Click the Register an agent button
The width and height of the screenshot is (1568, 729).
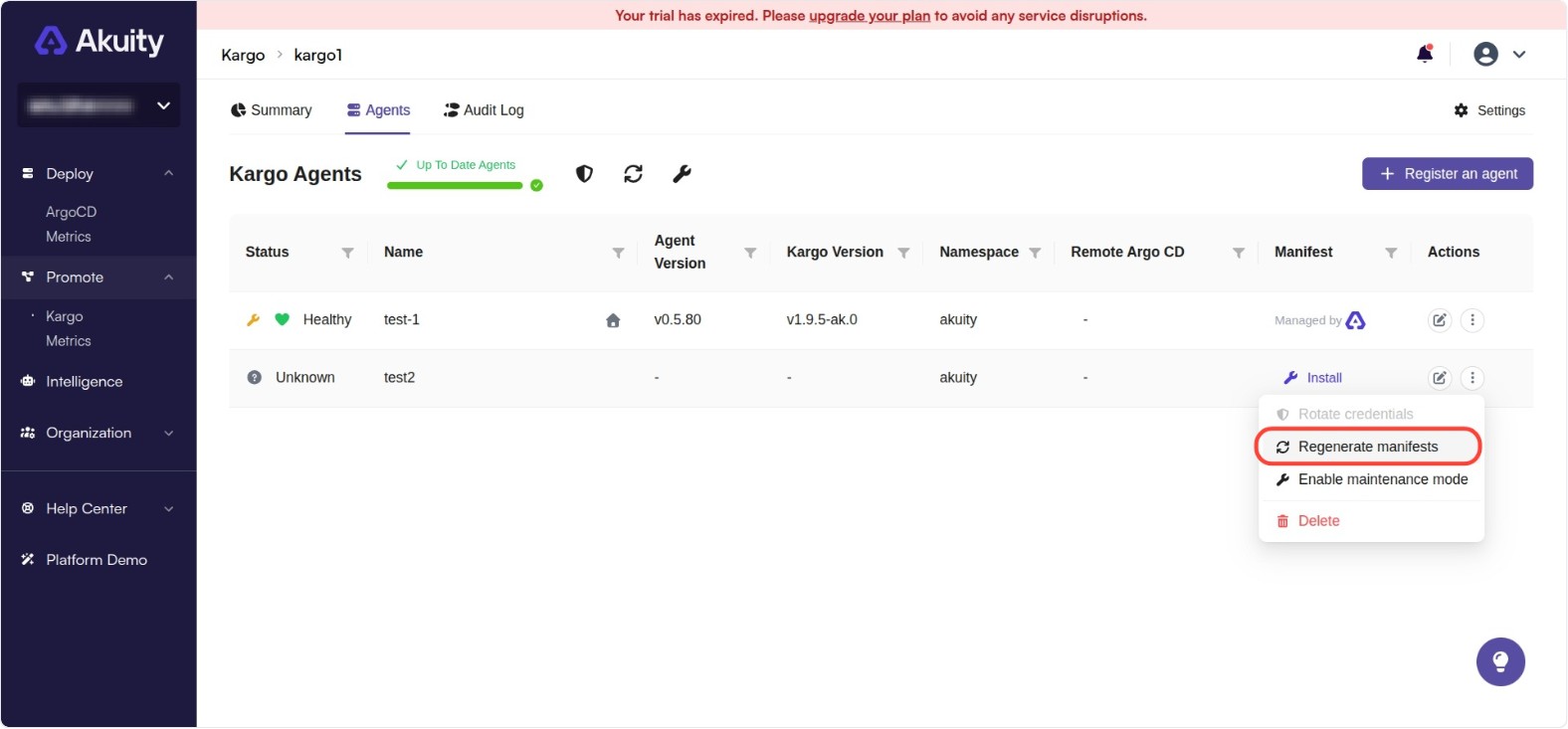tap(1447, 174)
